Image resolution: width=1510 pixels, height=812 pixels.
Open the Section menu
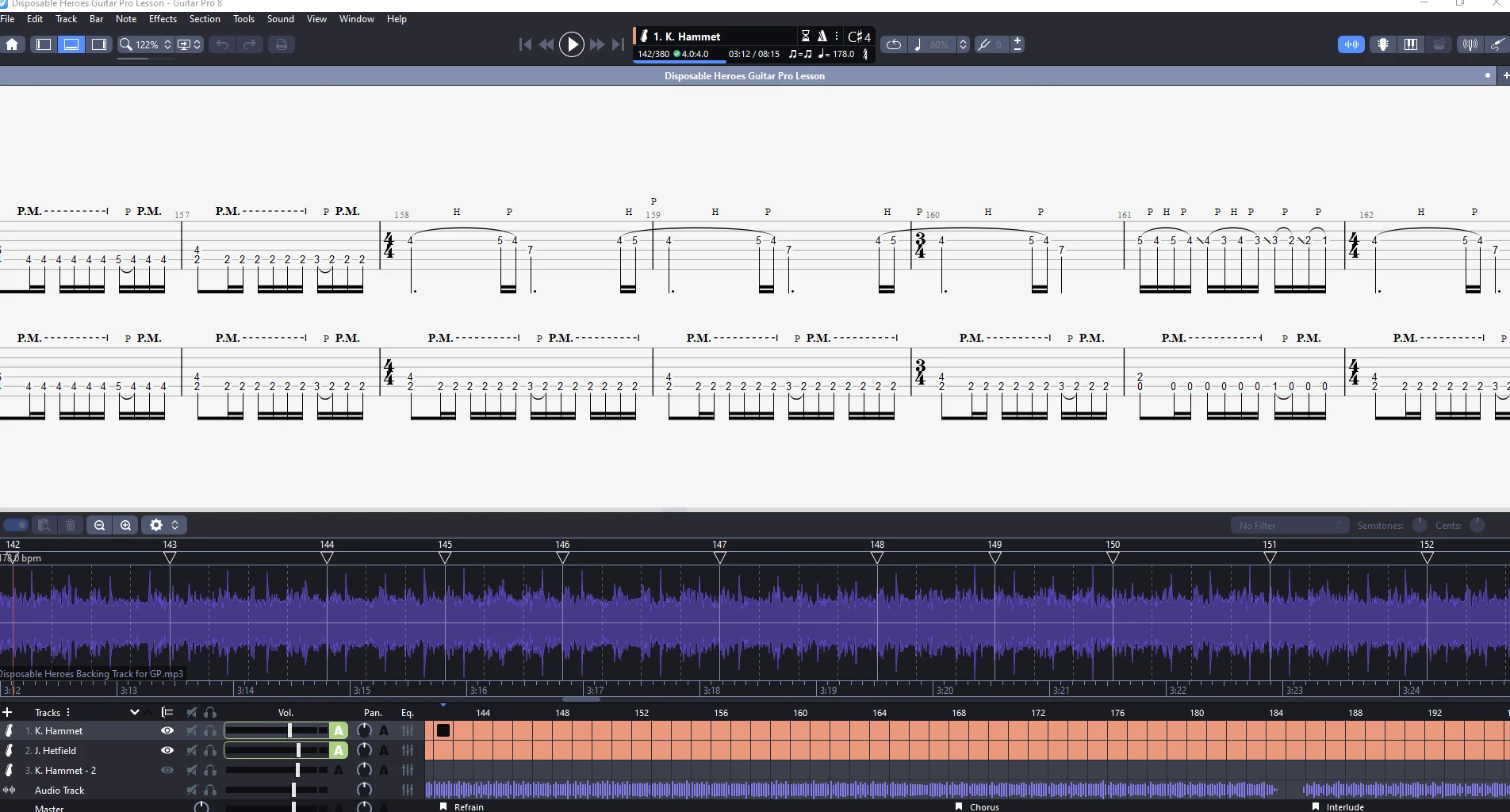point(205,19)
